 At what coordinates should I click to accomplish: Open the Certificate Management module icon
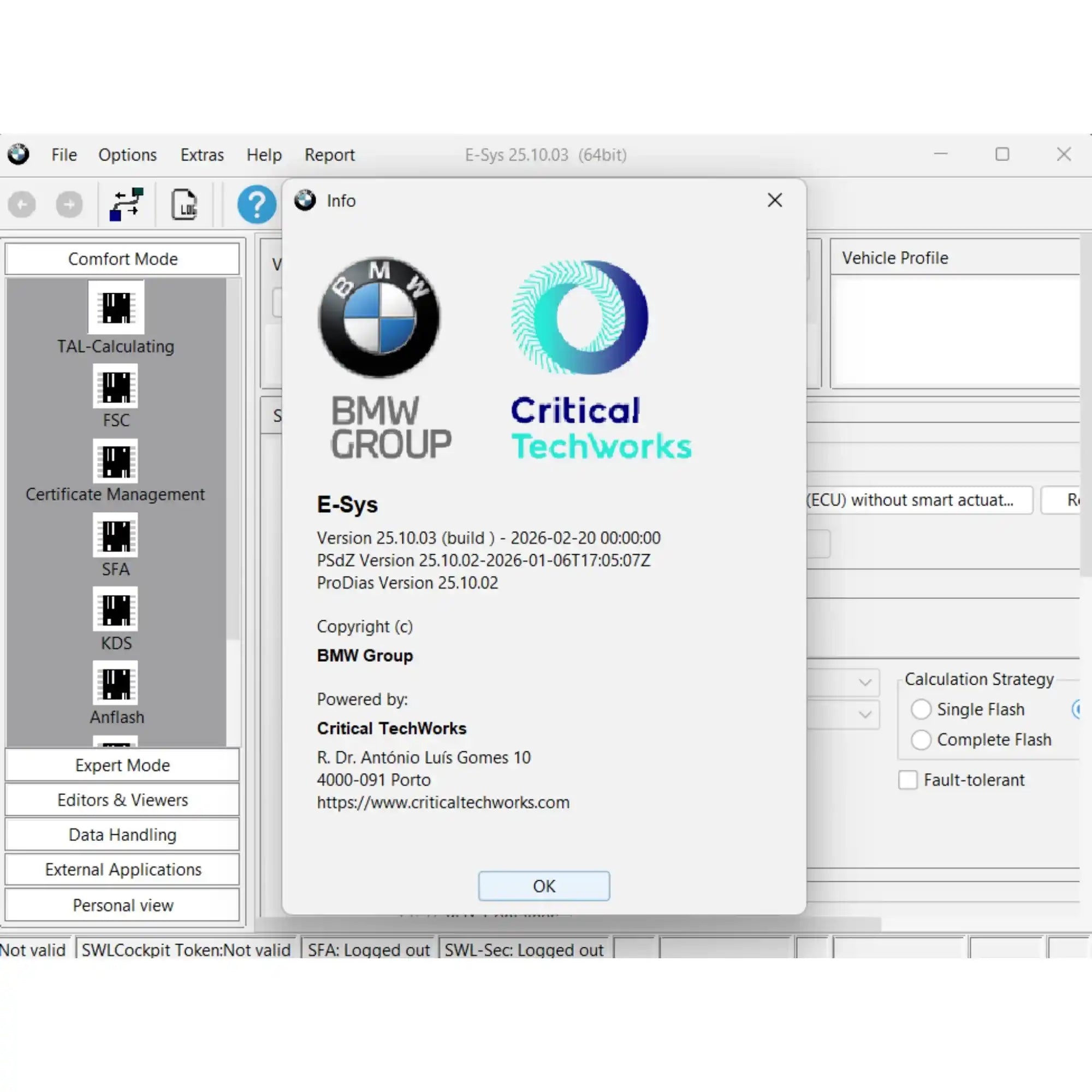[x=115, y=461]
